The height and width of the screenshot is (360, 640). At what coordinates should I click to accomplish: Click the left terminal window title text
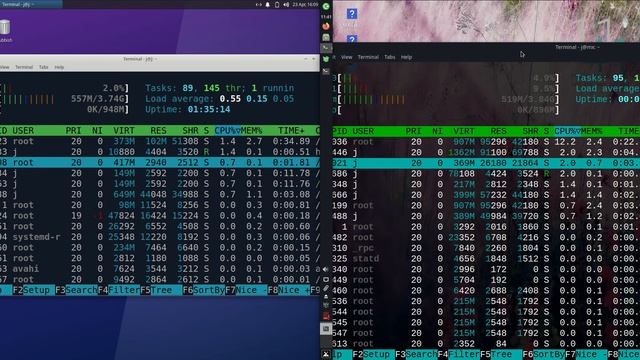140,59
